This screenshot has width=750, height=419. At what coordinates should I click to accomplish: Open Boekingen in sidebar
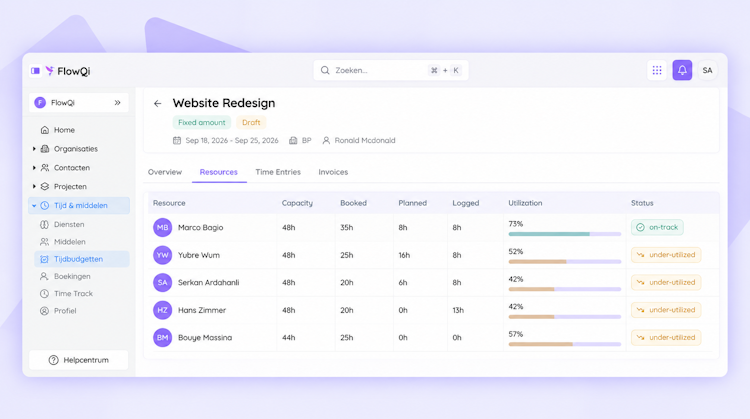[72, 276]
